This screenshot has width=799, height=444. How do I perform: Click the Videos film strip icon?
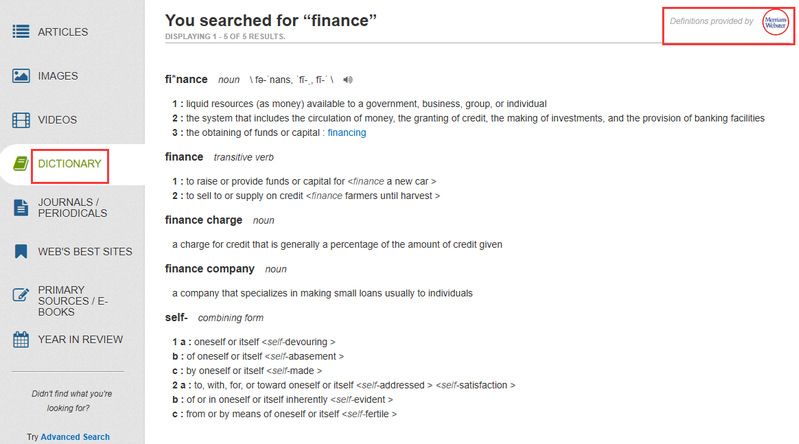click(x=21, y=120)
